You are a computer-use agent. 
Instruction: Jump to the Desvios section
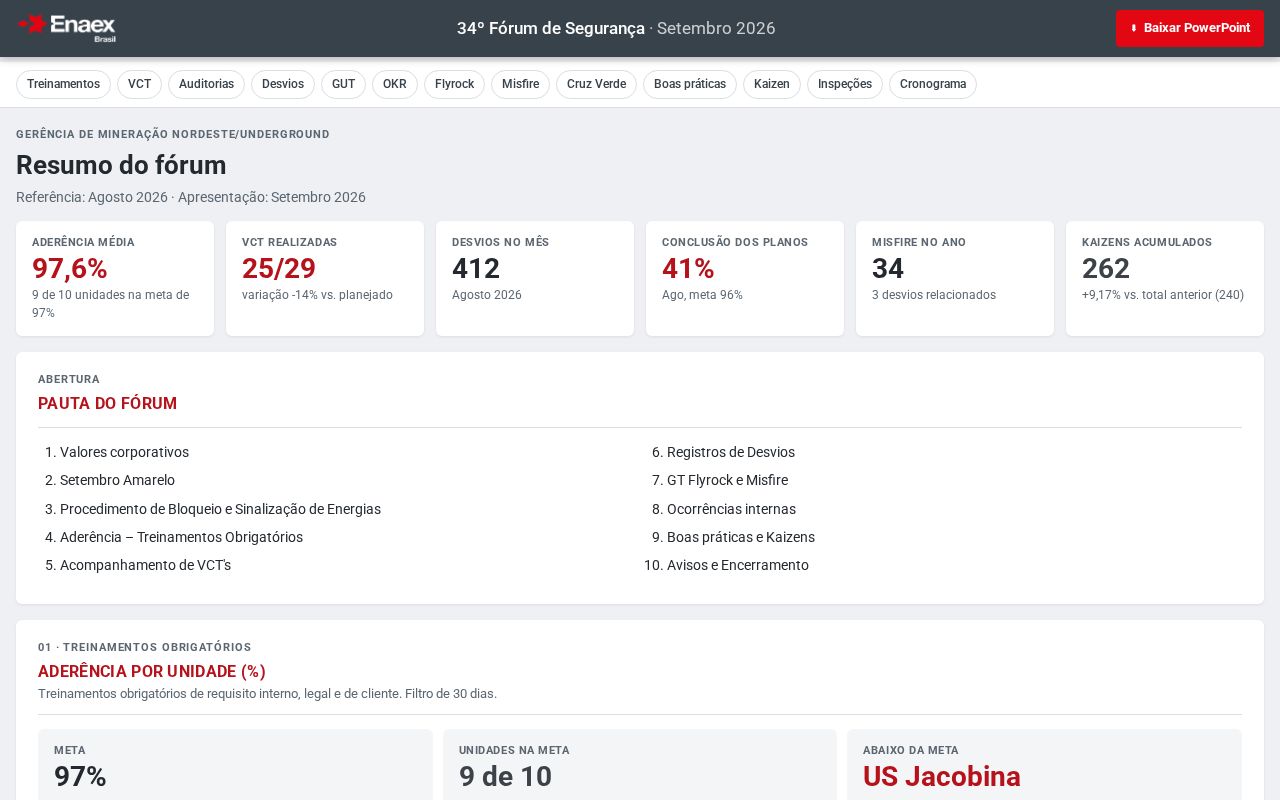(x=283, y=84)
